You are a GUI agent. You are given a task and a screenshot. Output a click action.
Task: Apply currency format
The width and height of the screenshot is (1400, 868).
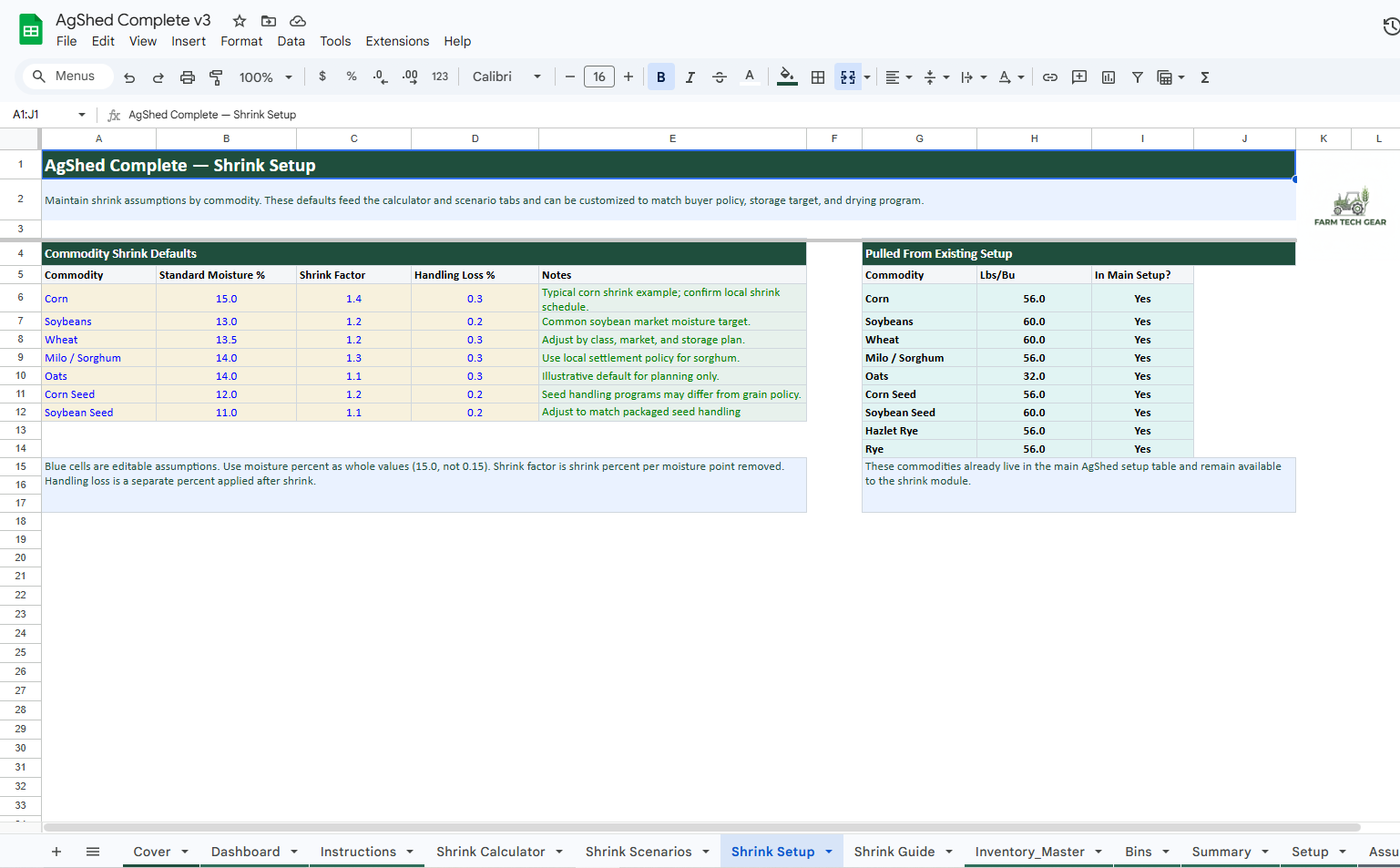click(322, 77)
